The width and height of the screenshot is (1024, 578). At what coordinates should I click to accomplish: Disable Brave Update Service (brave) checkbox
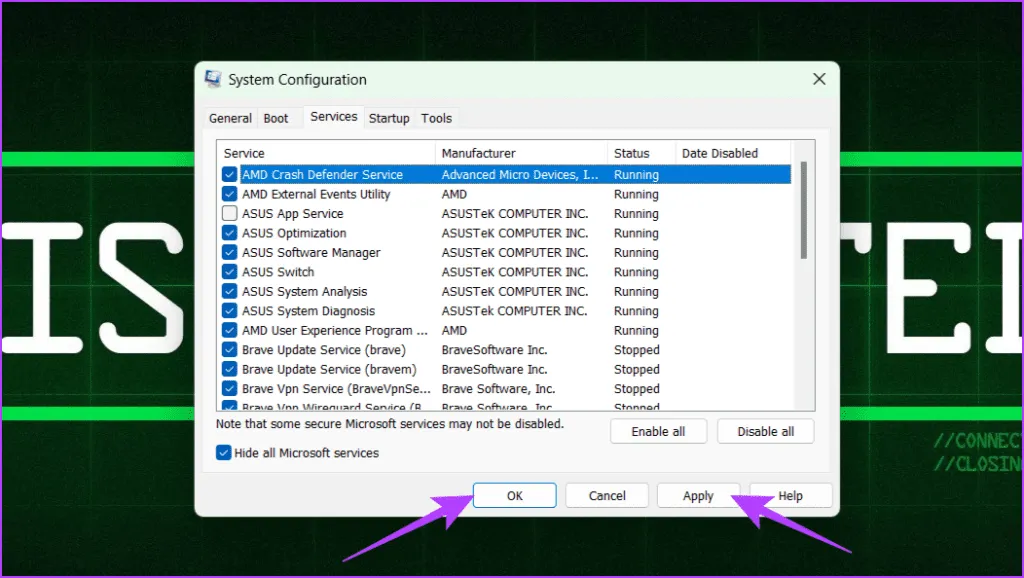point(230,350)
